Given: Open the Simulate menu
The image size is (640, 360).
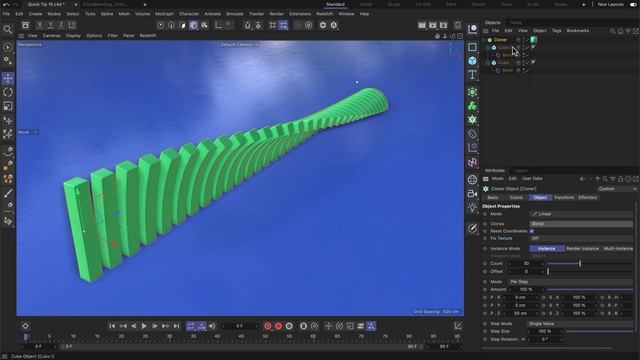Looking at the screenshot, I should tap(235, 14).
